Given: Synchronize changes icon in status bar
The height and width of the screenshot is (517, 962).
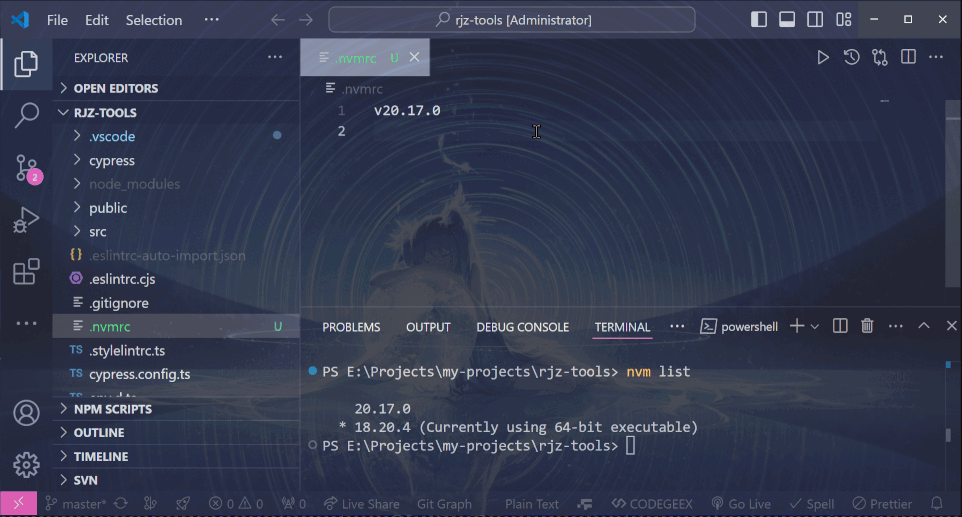Looking at the screenshot, I should (121, 504).
